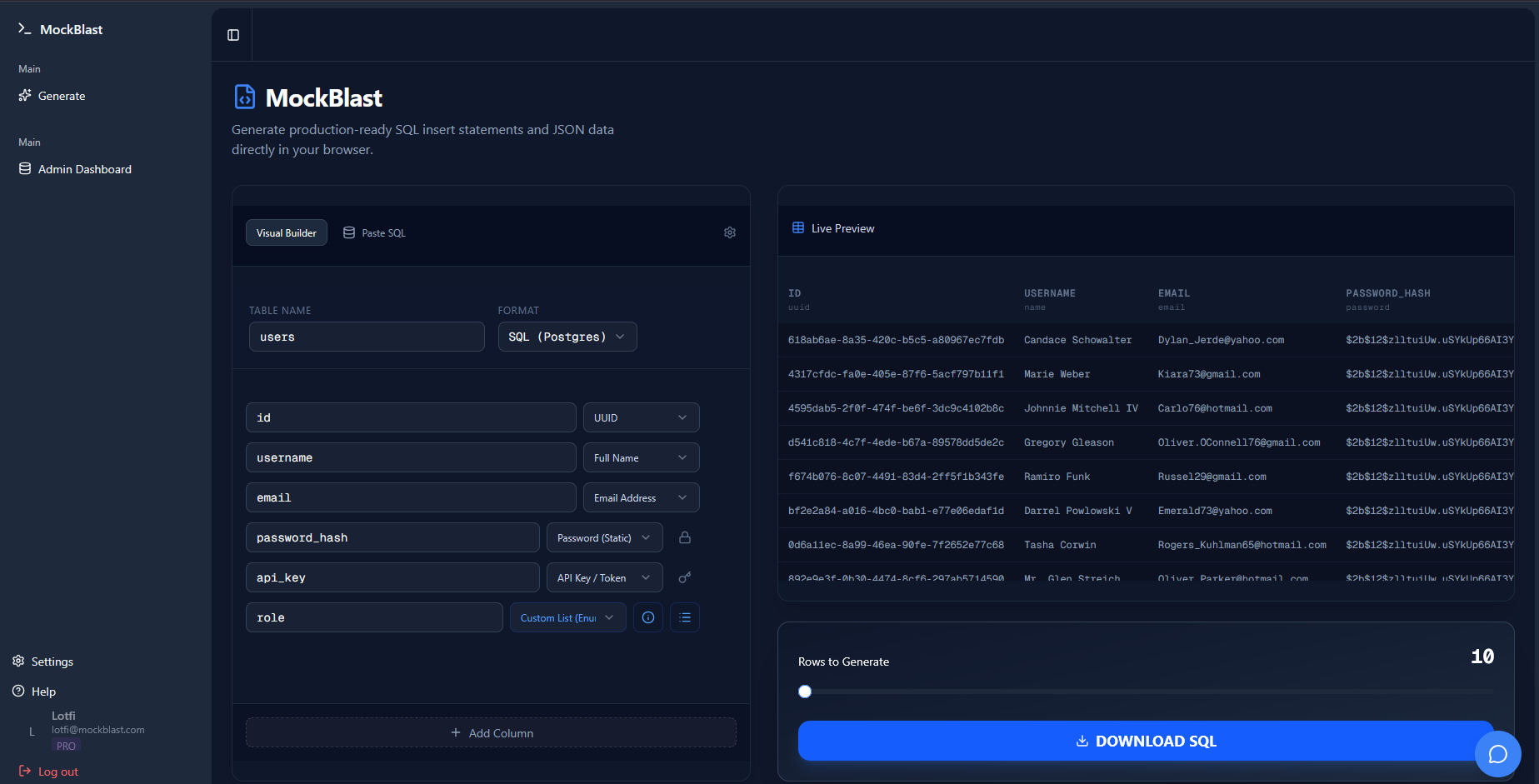Click the info icon beside the role column
The image size is (1539, 784).
pos(647,617)
